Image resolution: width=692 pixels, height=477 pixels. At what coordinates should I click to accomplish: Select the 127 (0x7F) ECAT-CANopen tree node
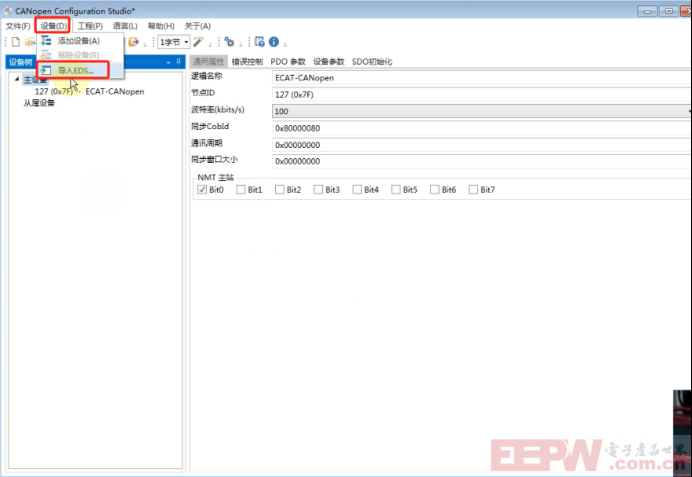pyautogui.click(x=89, y=91)
